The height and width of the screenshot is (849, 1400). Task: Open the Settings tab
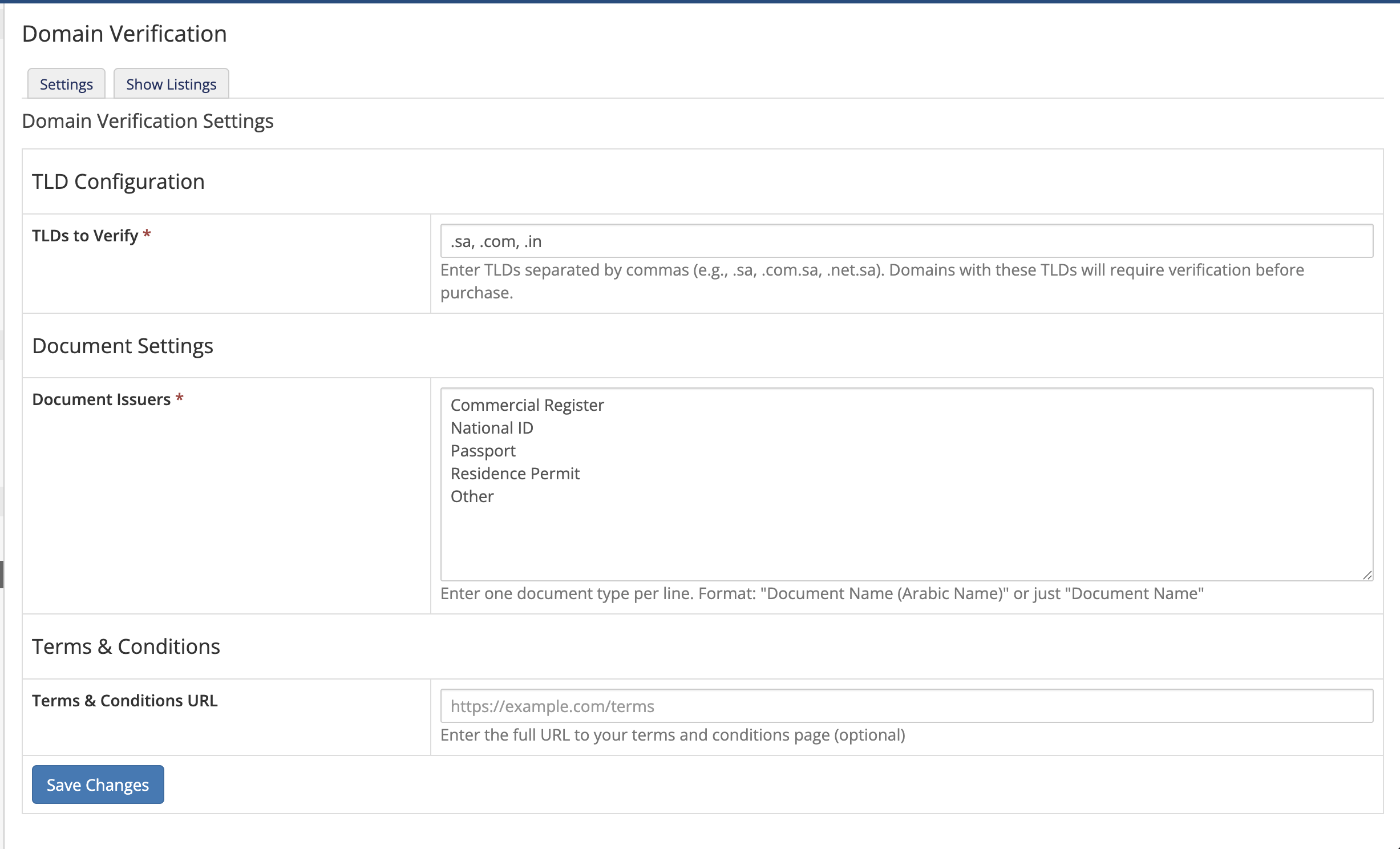tap(66, 84)
